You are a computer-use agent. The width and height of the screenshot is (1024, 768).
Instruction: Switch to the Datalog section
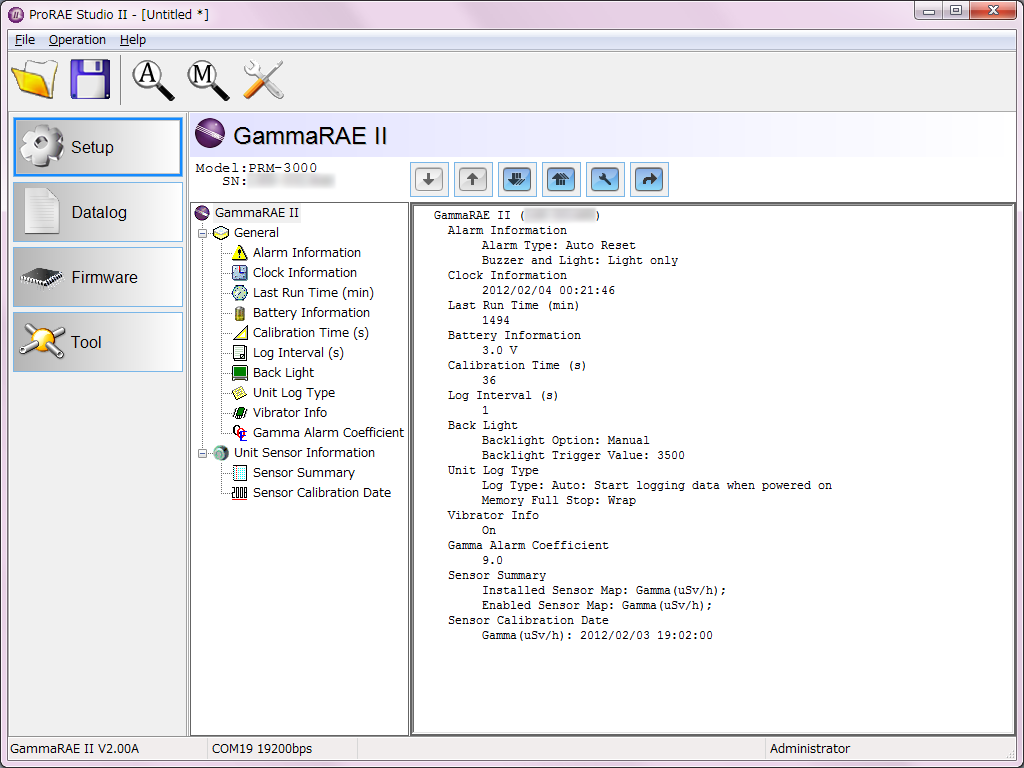coord(98,212)
